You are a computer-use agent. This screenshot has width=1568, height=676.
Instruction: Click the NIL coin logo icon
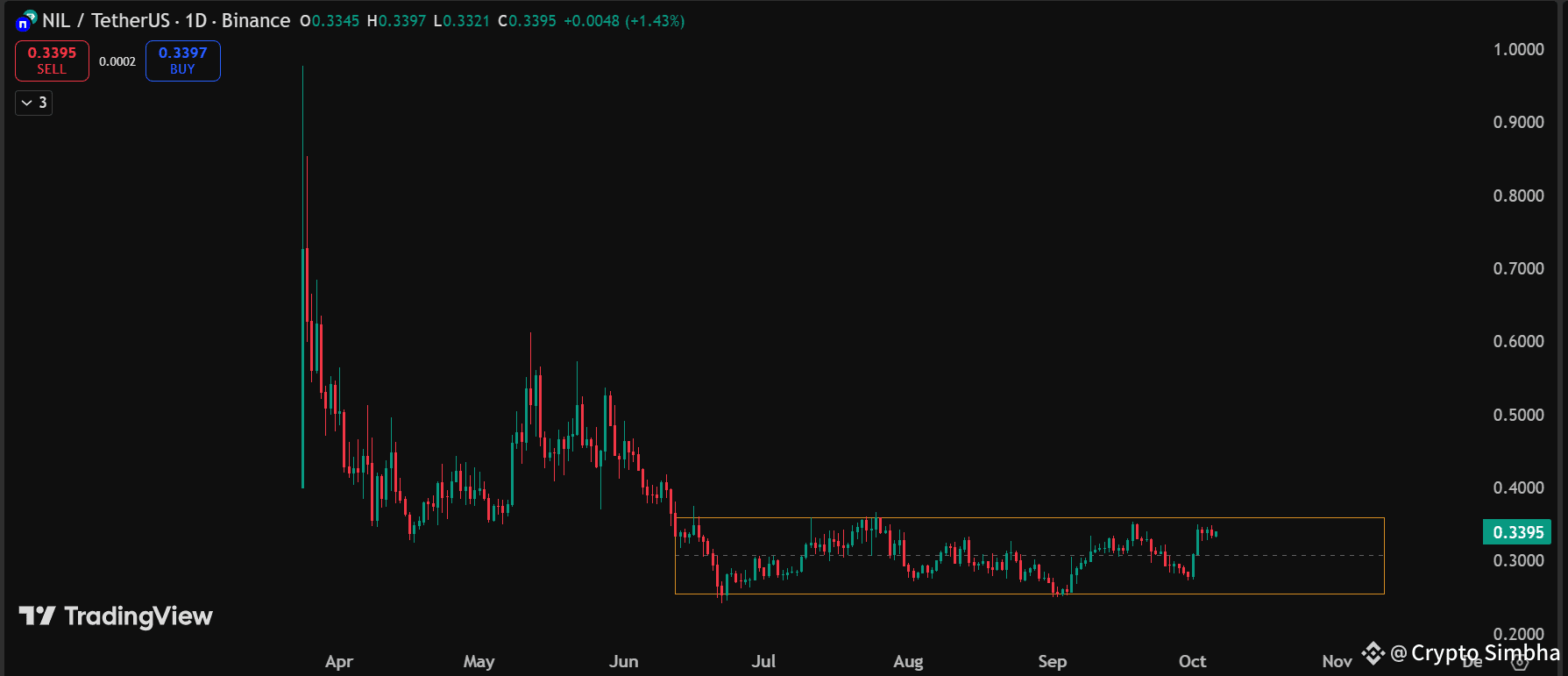pos(26,20)
